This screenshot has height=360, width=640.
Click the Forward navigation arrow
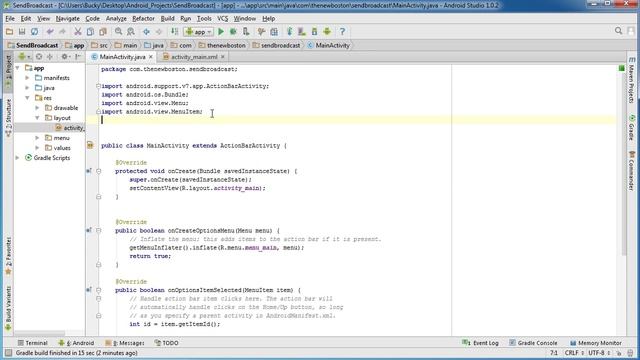(159, 31)
